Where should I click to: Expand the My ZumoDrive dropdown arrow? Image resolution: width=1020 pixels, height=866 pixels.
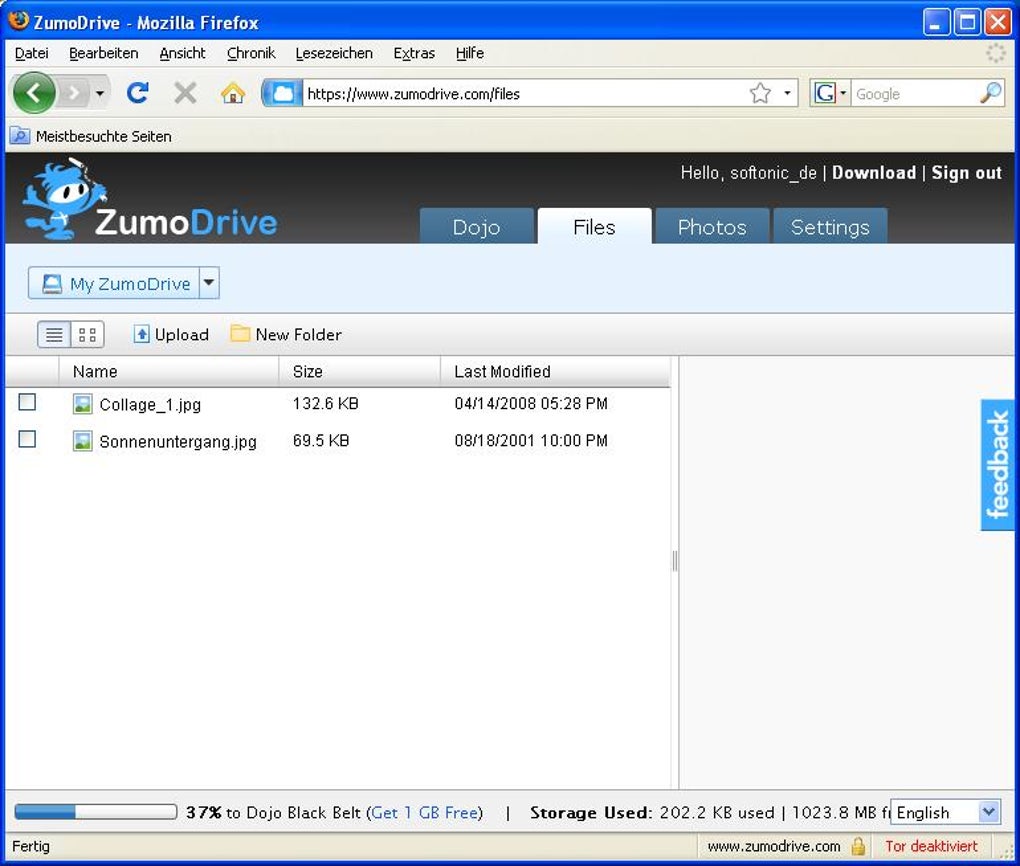pos(209,283)
